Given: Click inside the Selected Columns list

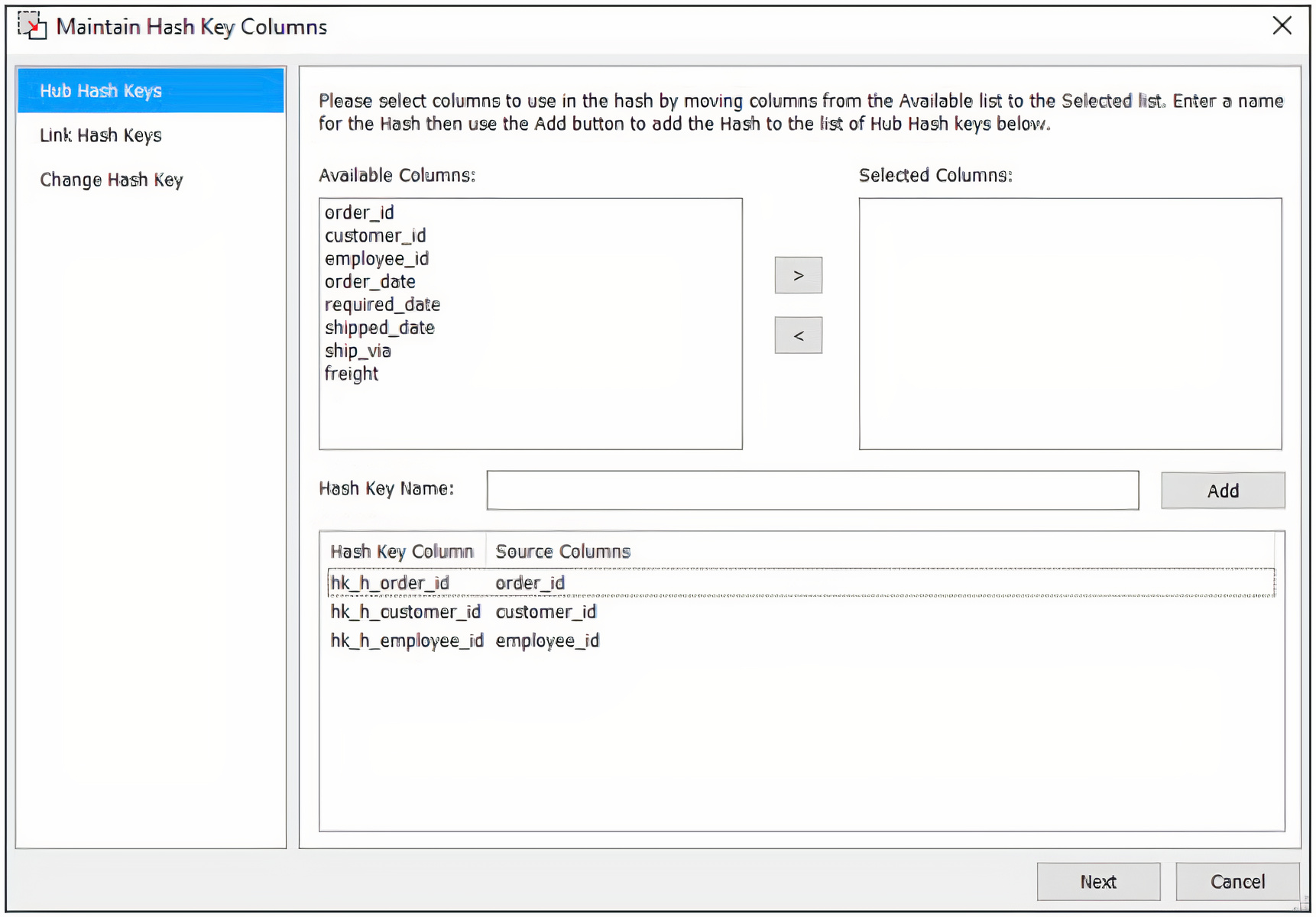Looking at the screenshot, I should 1070,324.
